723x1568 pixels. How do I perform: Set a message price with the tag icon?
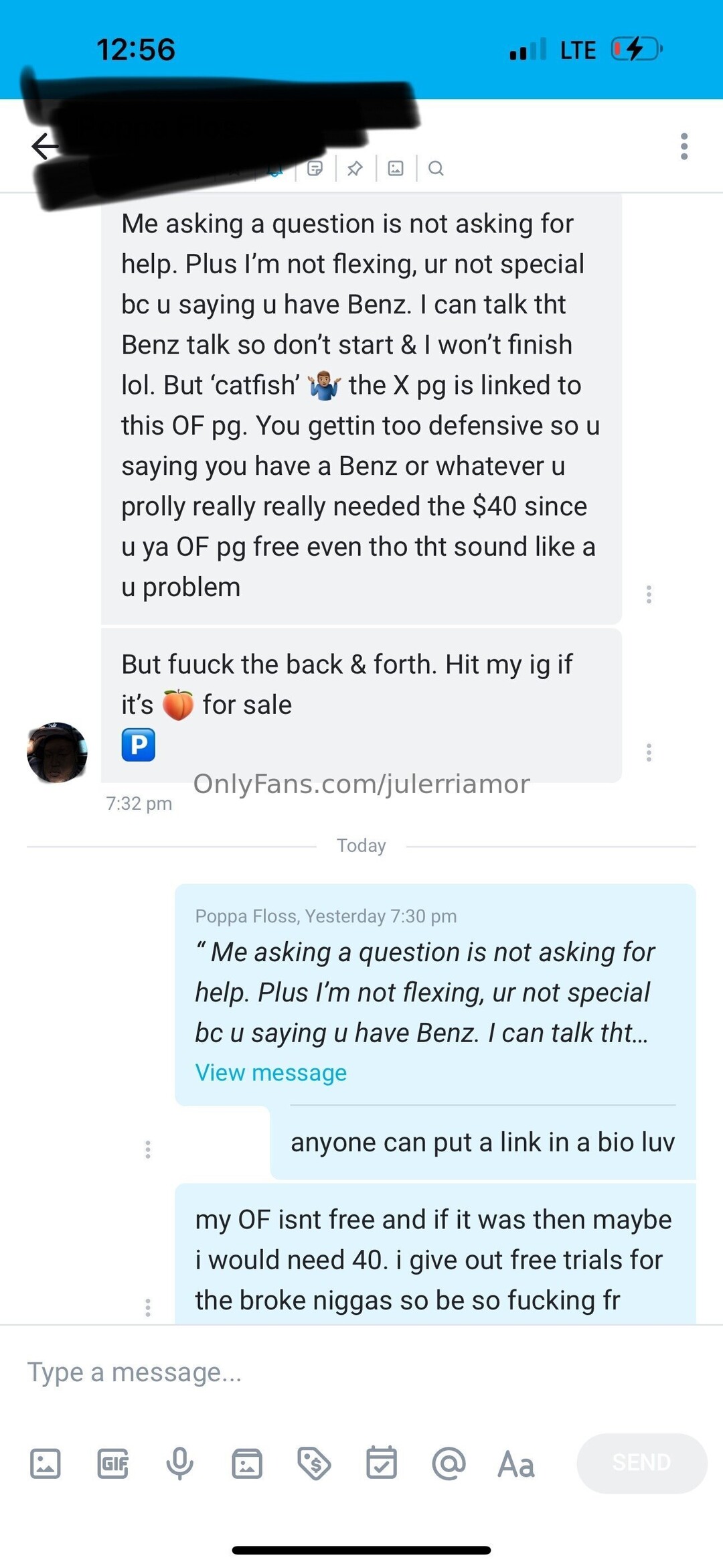coord(314,1464)
